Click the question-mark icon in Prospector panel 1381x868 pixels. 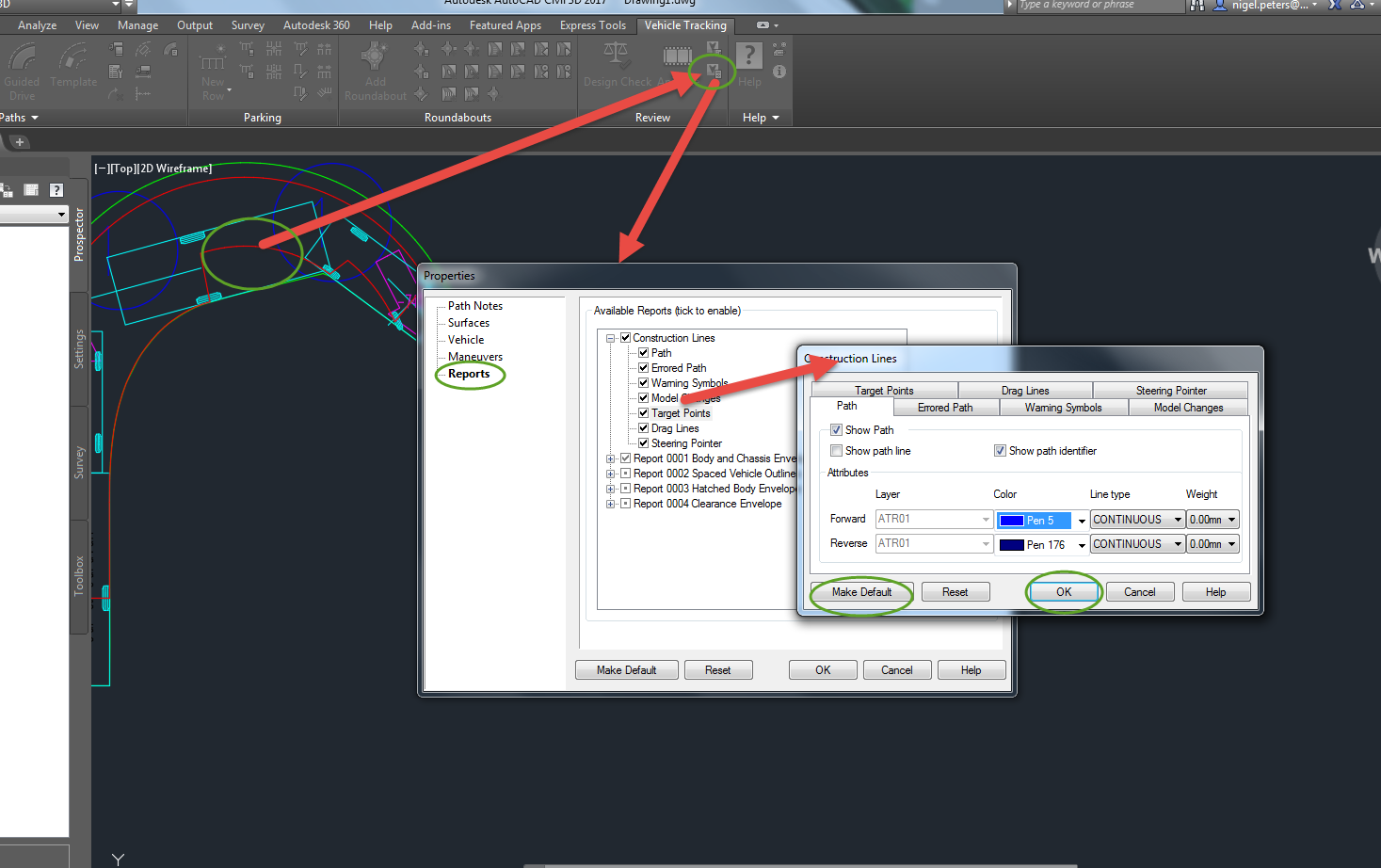coord(56,190)
